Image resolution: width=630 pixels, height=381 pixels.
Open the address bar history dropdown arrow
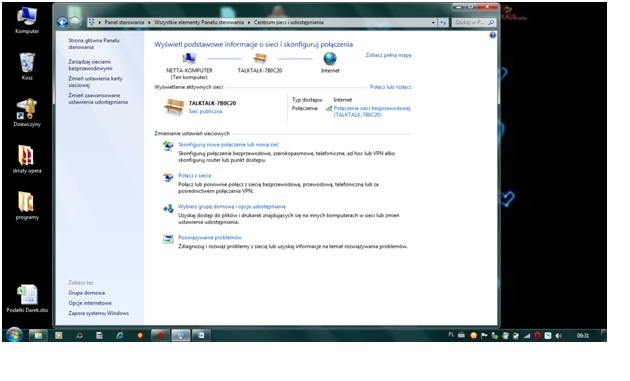433,23
